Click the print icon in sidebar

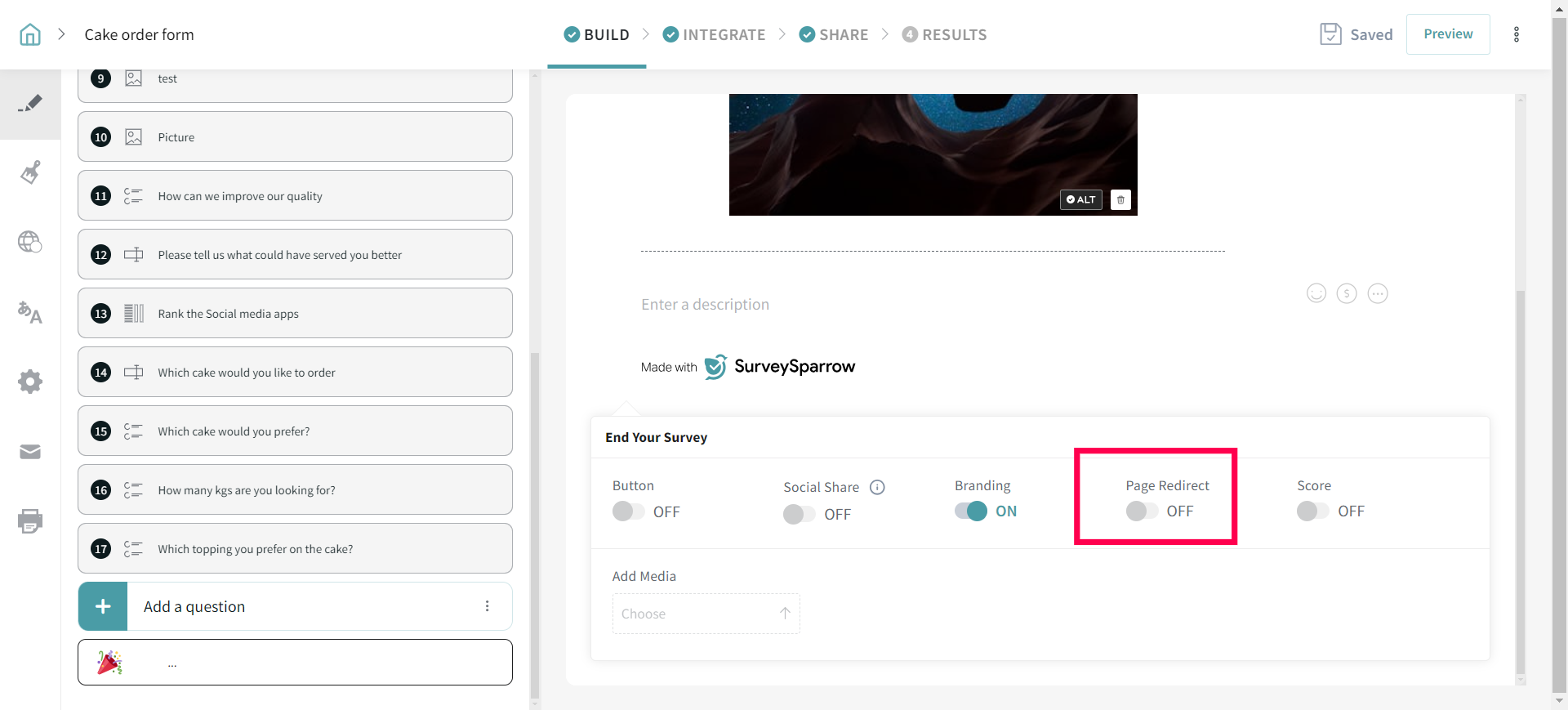30,521
